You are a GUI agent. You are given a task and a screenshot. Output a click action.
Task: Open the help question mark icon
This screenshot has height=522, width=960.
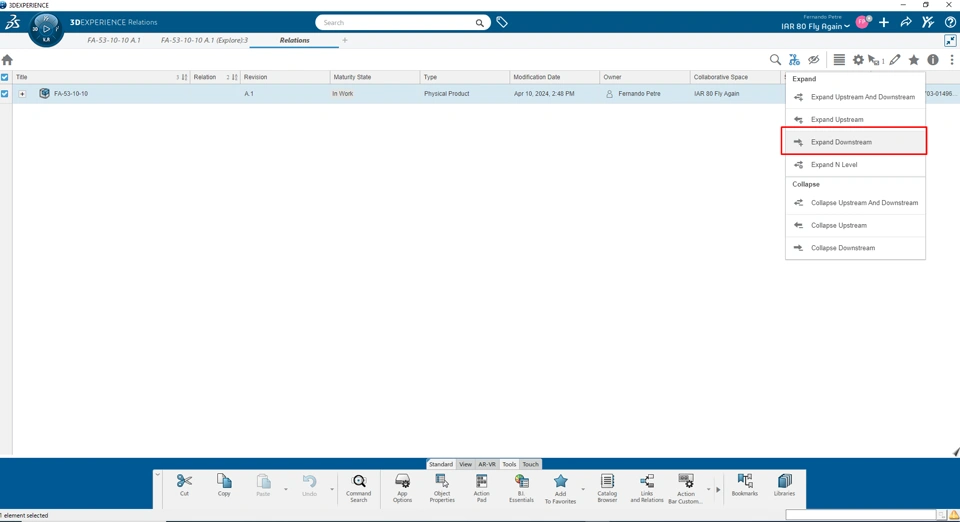950,23
